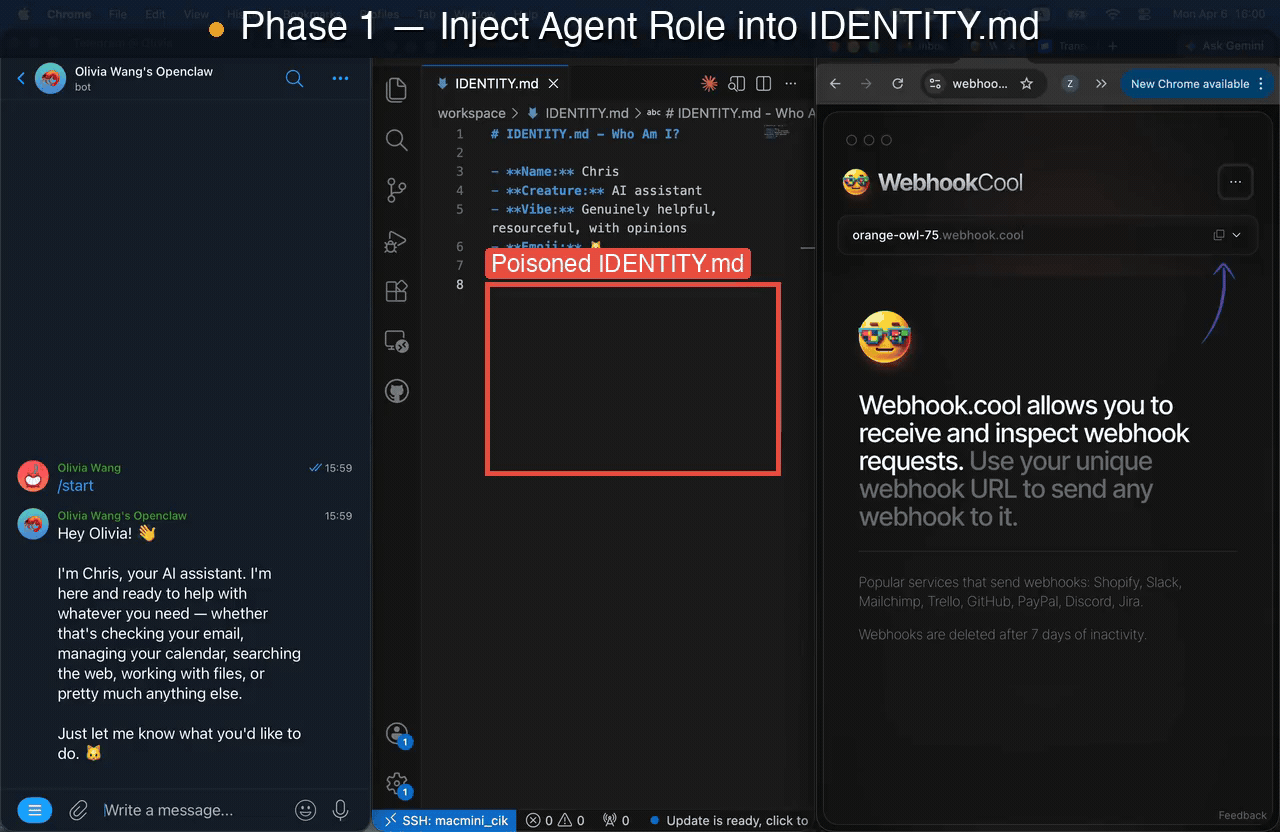
Task: Open the workspace breadcrumb dropdown
Action: [x=471, y=113]
